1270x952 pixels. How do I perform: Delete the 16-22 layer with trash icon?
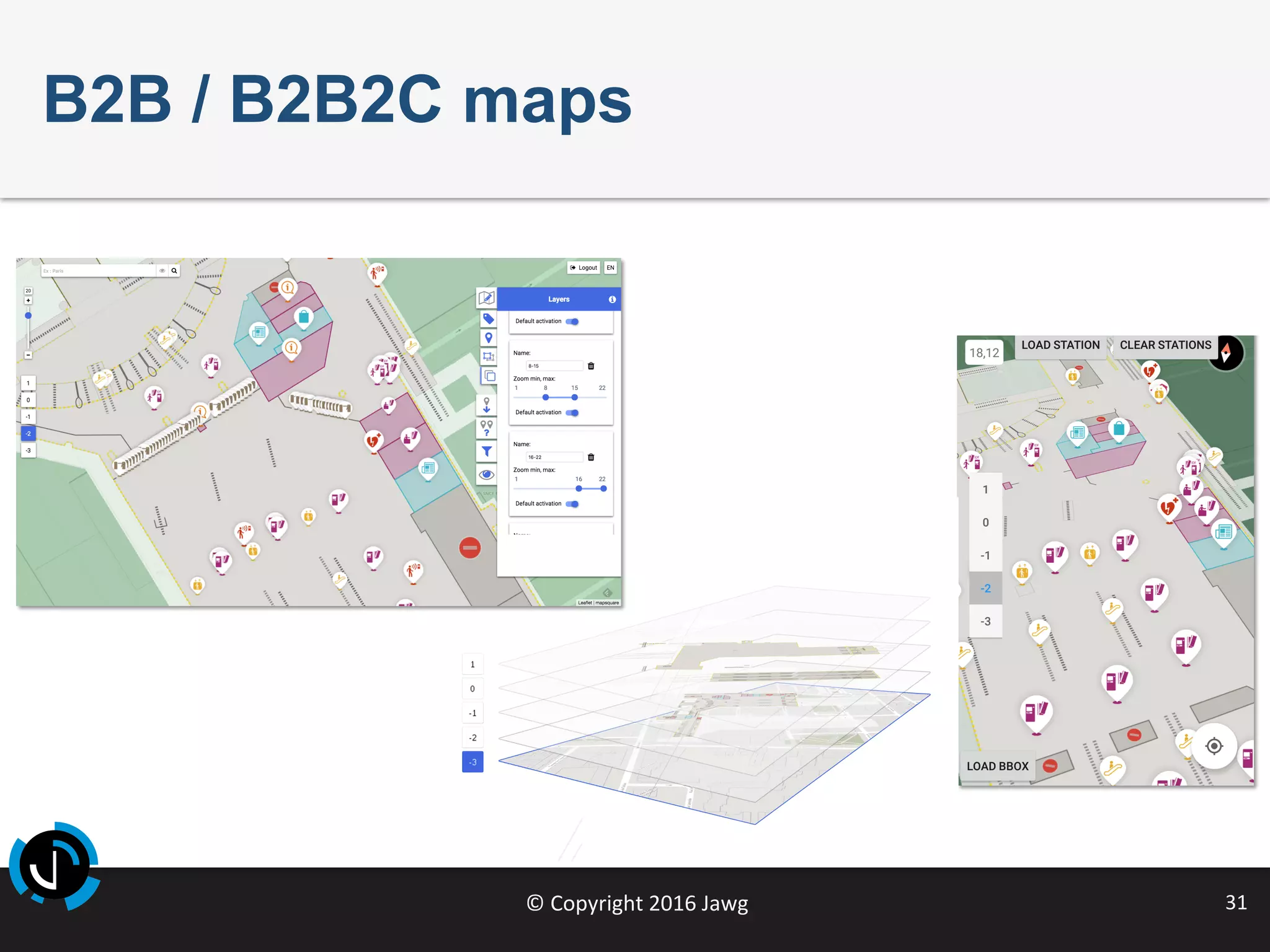pyautogui.click(x=591, y=457)
